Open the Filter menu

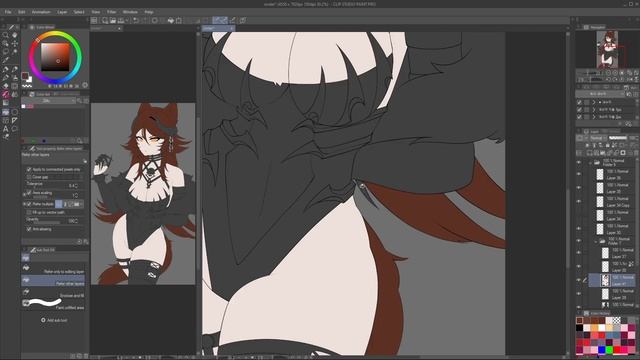point(111,12)
